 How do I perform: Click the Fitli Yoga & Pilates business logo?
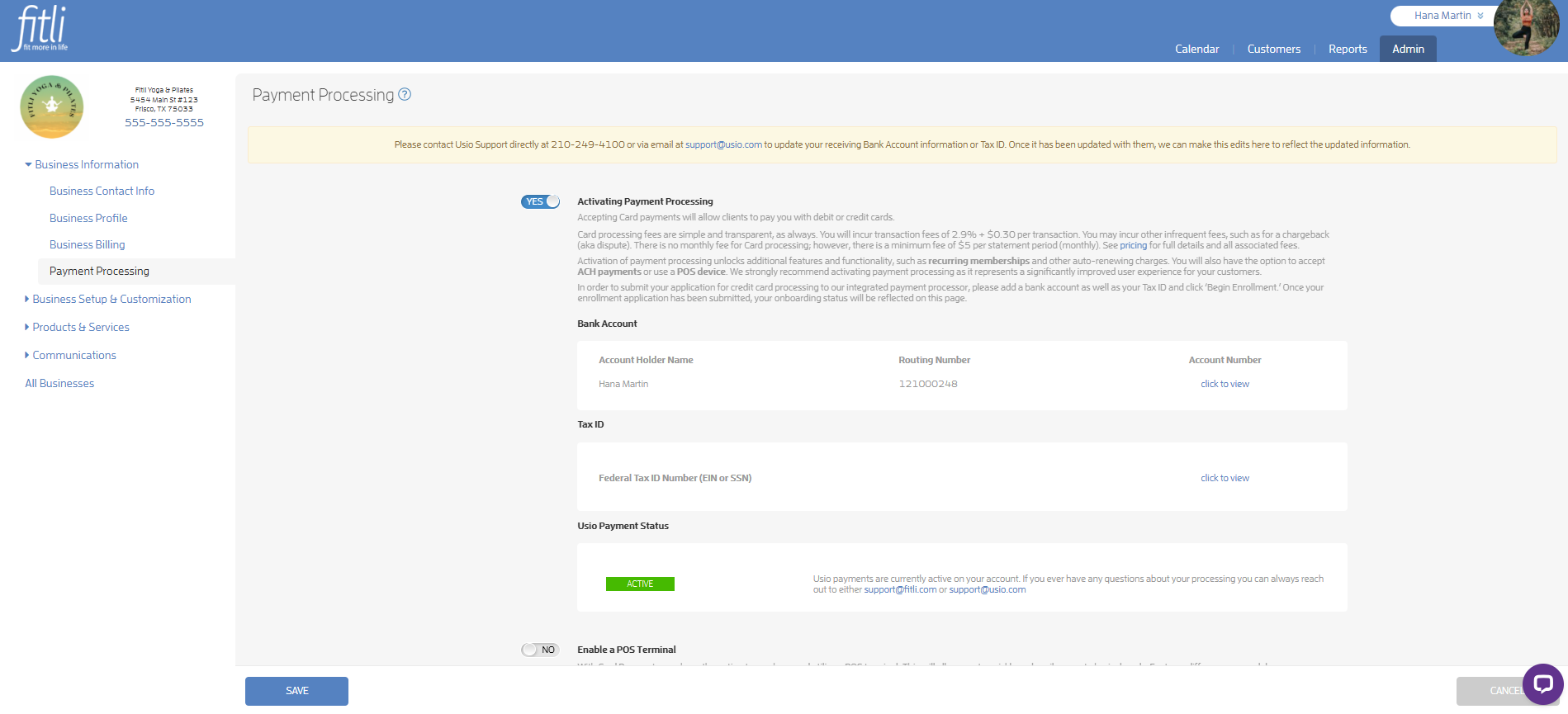52,106
